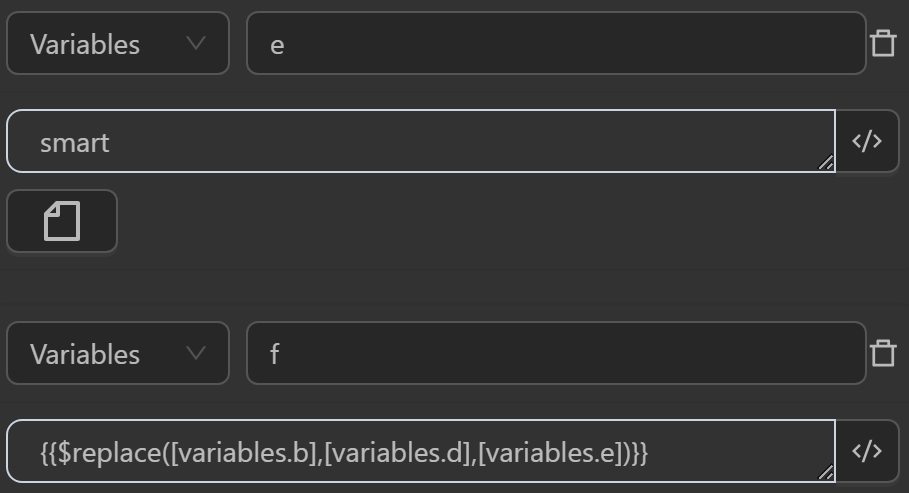Open the code editor for the smart value
The image size is (909, 493).
click(x=867, y=142)
